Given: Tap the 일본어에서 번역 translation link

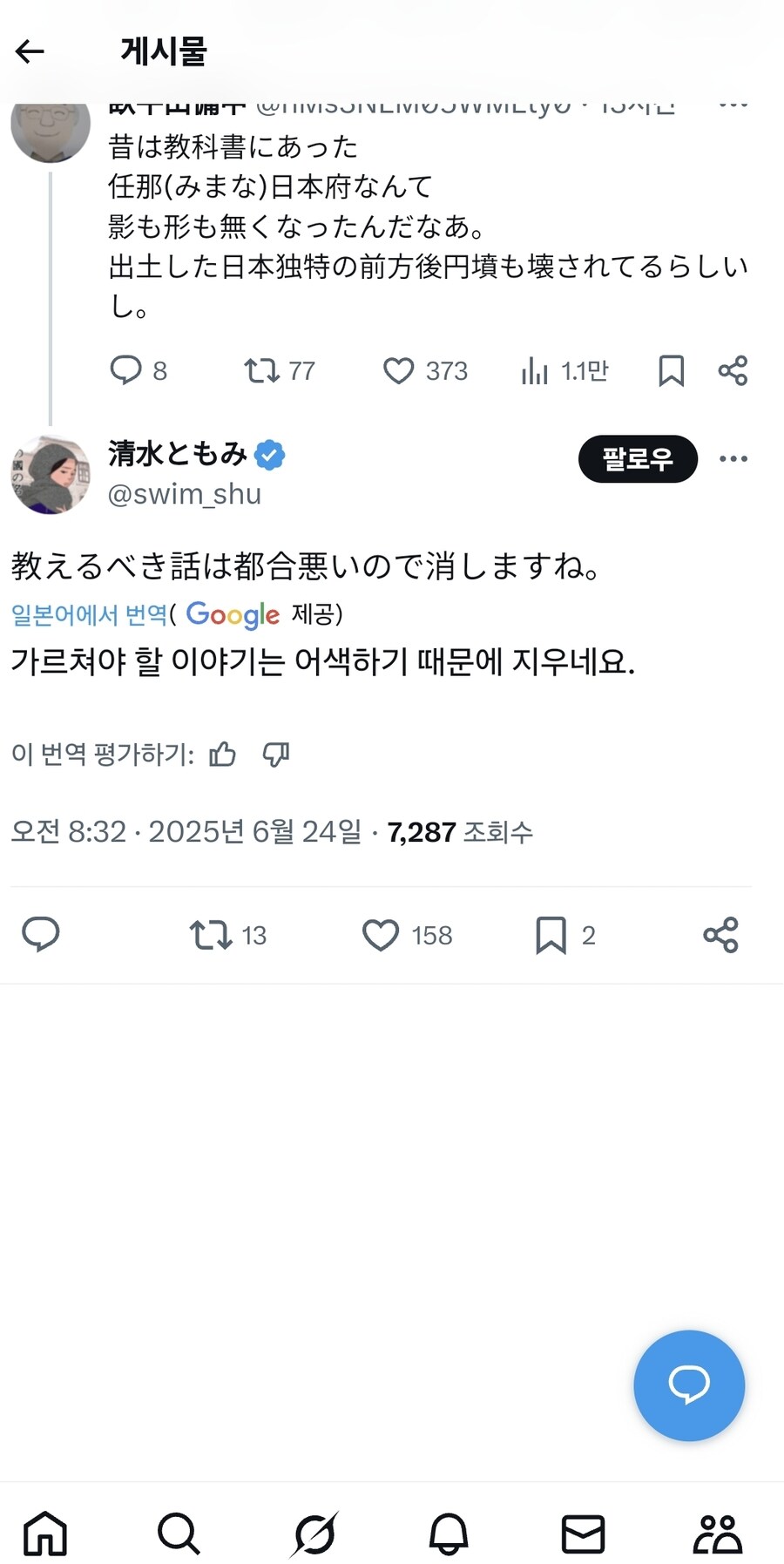Looking at the screenshot, I should tap(89, 614).
